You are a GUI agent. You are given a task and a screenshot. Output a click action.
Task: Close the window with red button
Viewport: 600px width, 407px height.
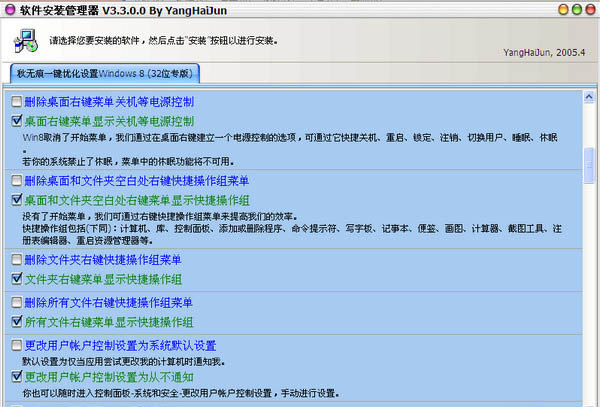pyautogui.click(x=591, y=10)
